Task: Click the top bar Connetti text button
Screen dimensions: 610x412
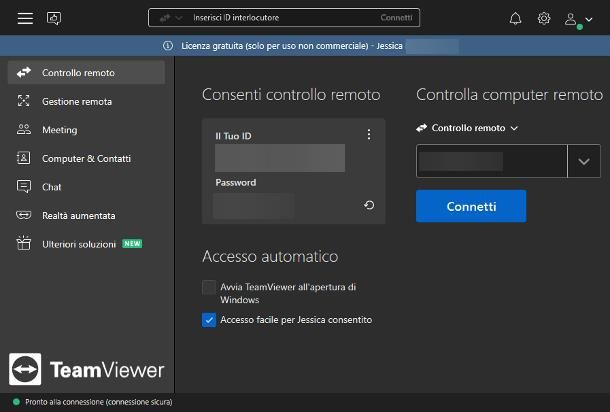Action: (396, 18)
